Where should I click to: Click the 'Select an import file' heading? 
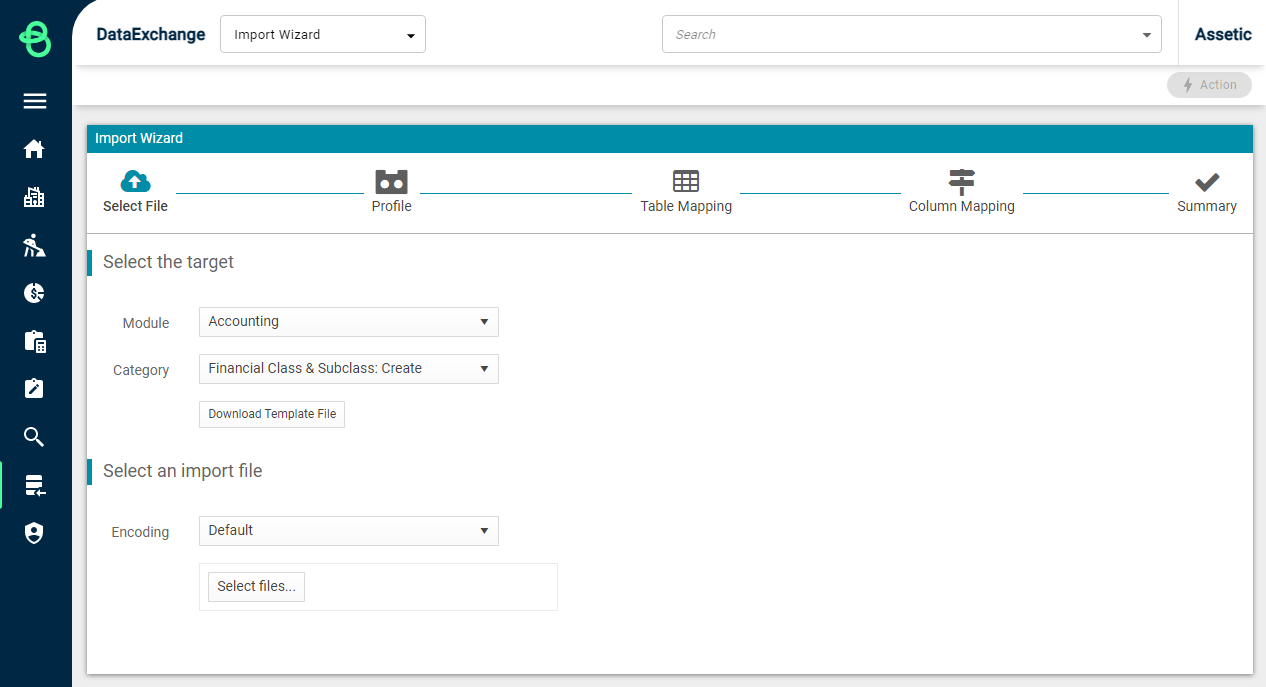tap(183, 471)
